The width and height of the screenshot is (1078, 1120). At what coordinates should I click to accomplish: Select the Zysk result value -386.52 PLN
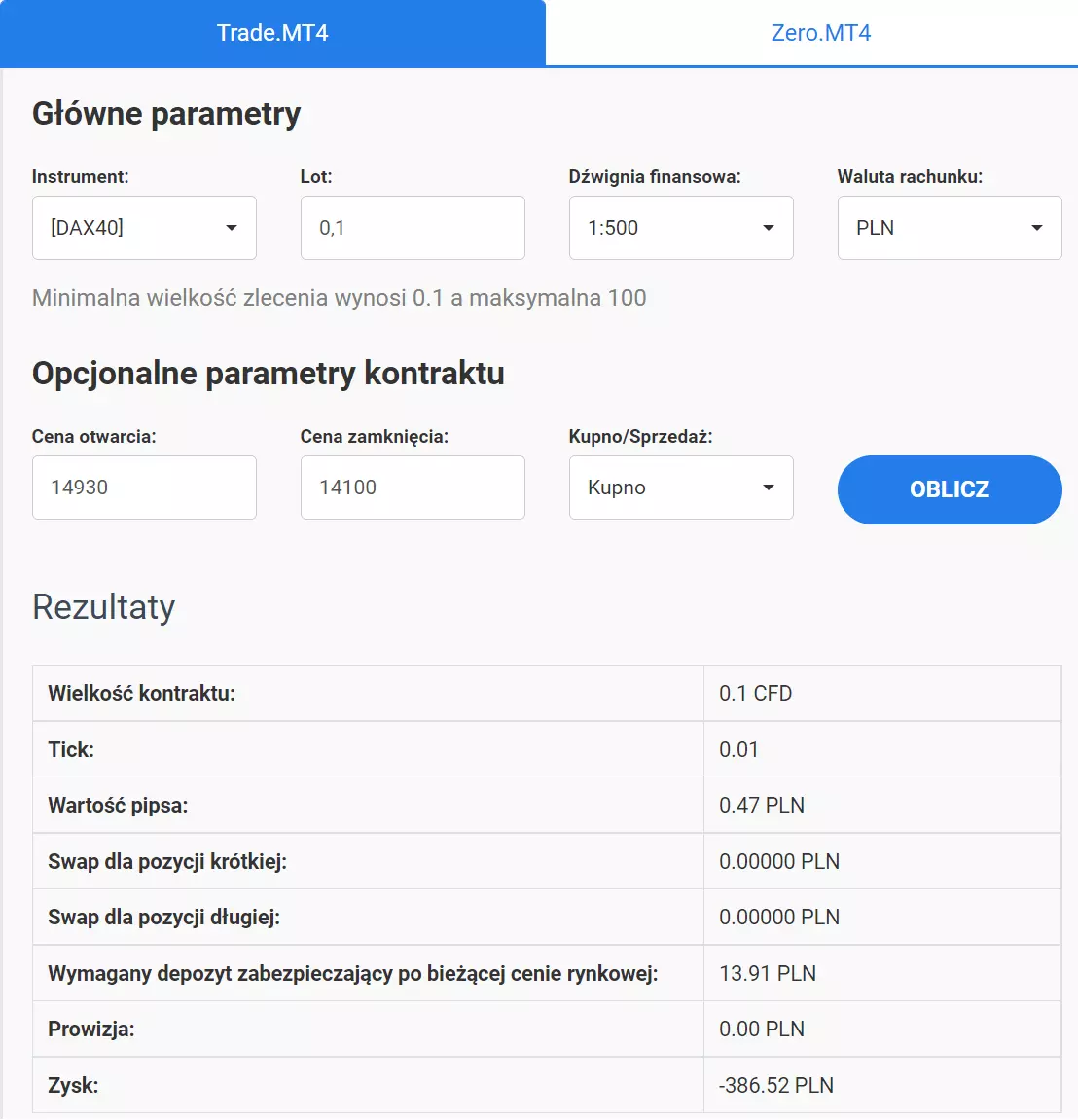click(776, 1086)
